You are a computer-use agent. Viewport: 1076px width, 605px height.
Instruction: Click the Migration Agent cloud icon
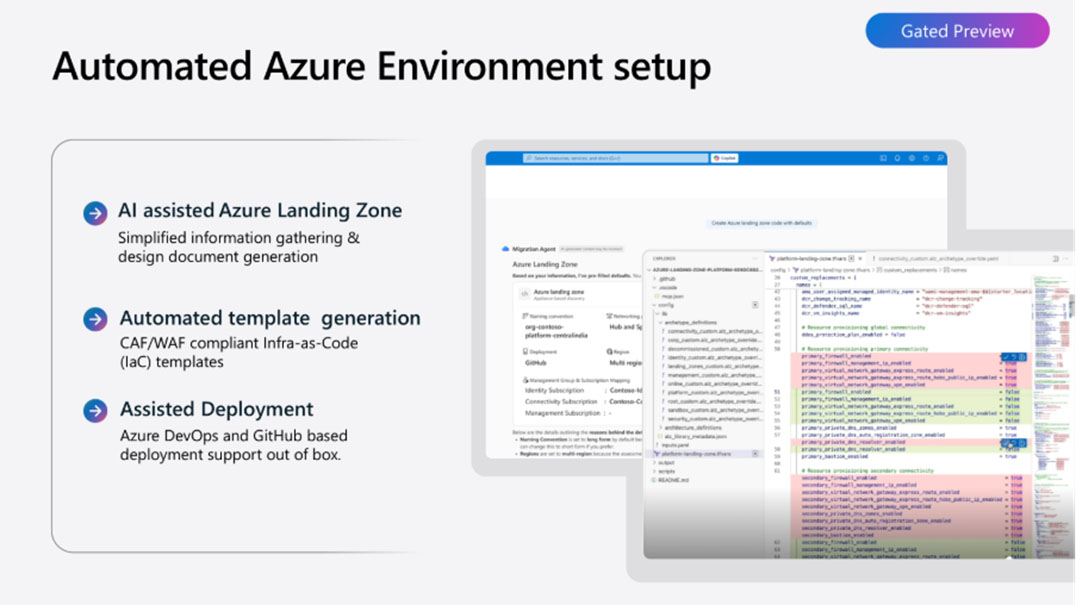(x=505, y=248)
